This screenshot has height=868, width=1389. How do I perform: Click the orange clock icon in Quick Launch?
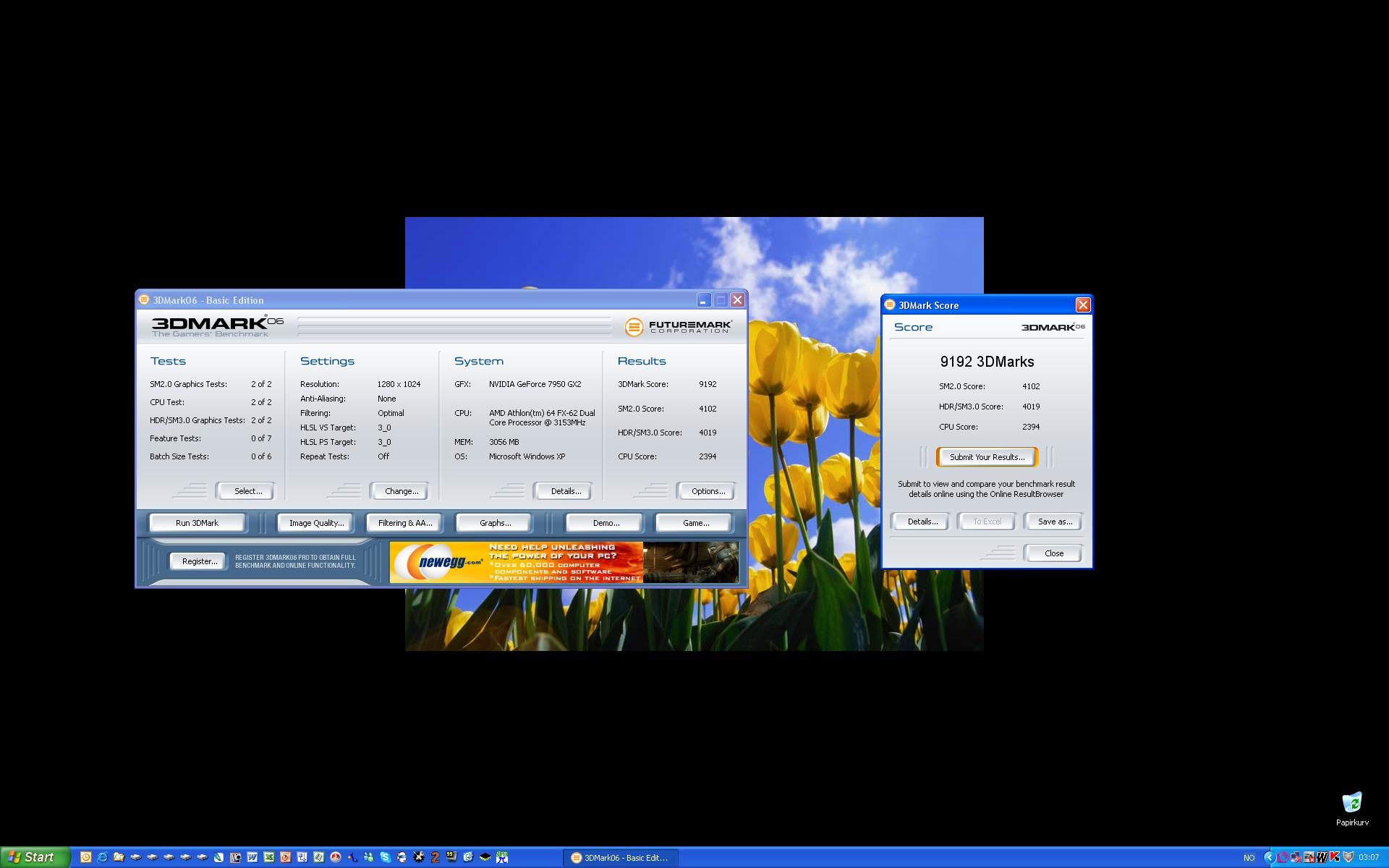85,857
